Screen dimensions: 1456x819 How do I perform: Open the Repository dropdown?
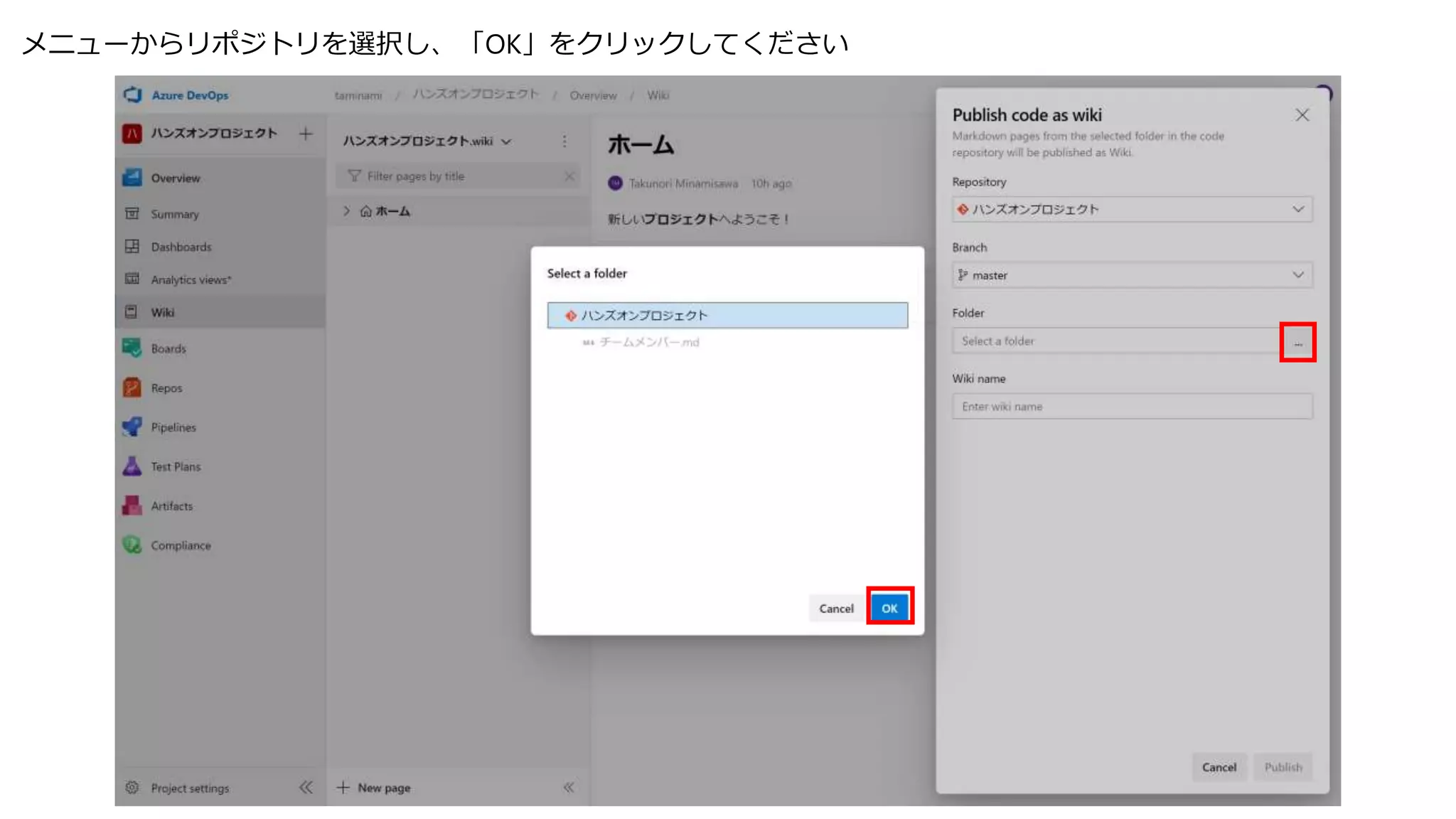click(x=1132, y=209)
